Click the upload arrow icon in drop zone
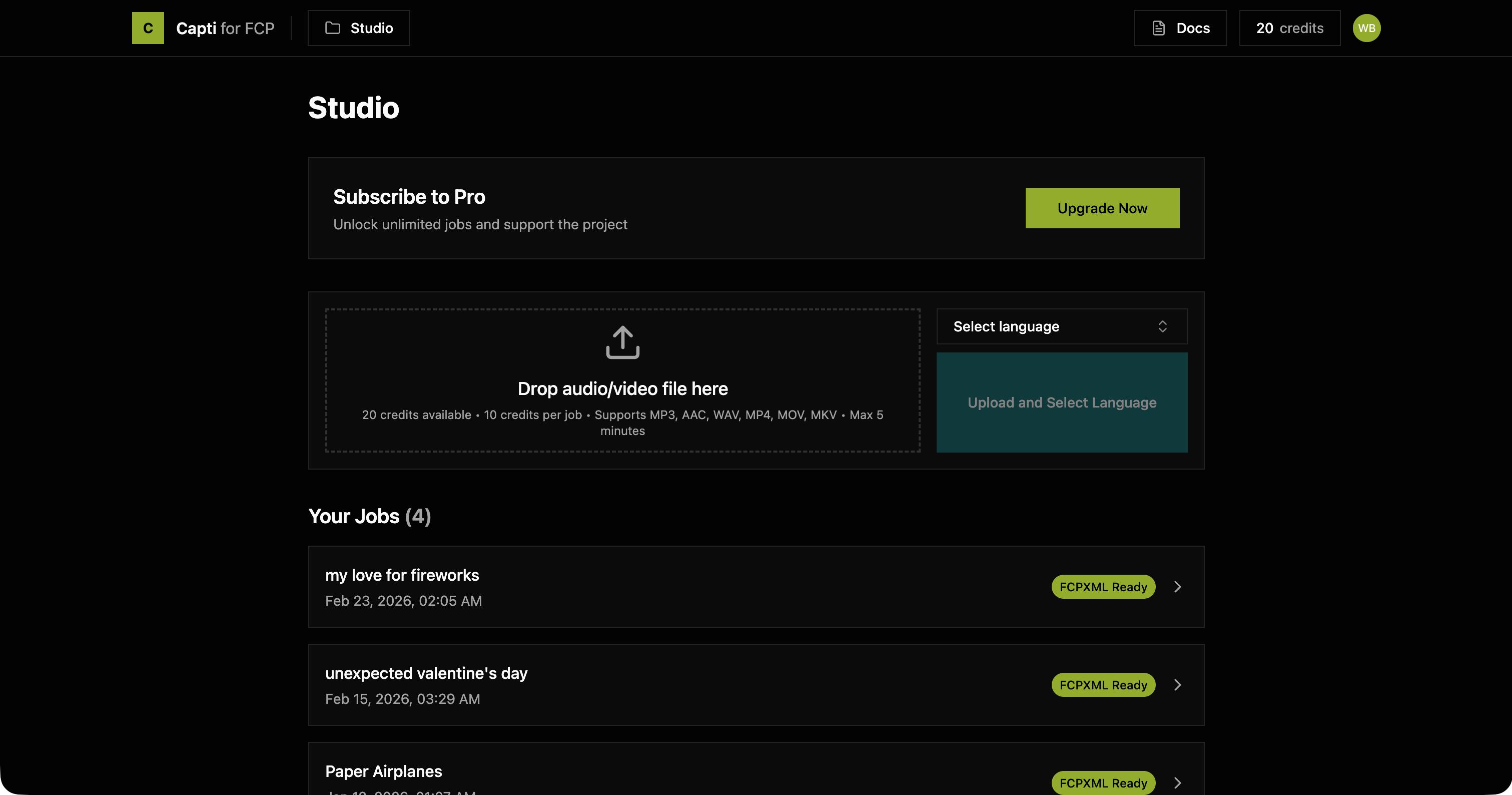The width and height of the screenshot is (1512, 795). 622,342
